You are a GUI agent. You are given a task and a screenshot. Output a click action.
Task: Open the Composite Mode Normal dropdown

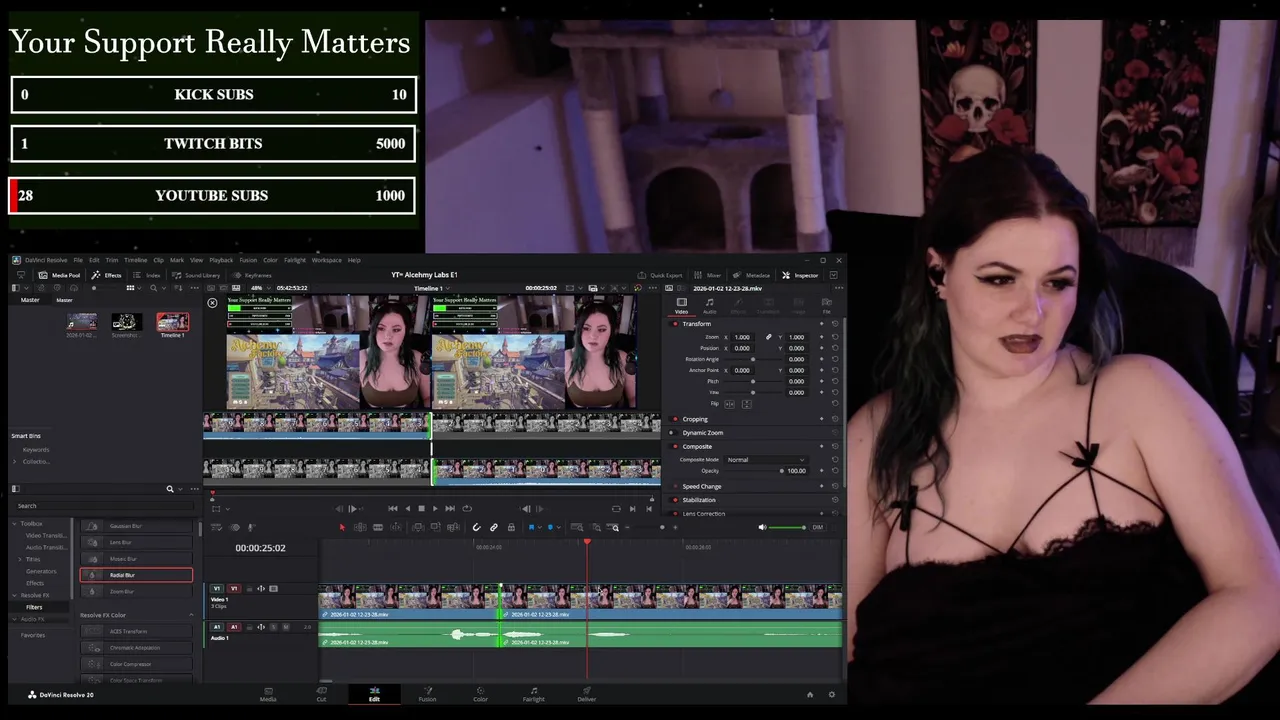pos(766,459)
